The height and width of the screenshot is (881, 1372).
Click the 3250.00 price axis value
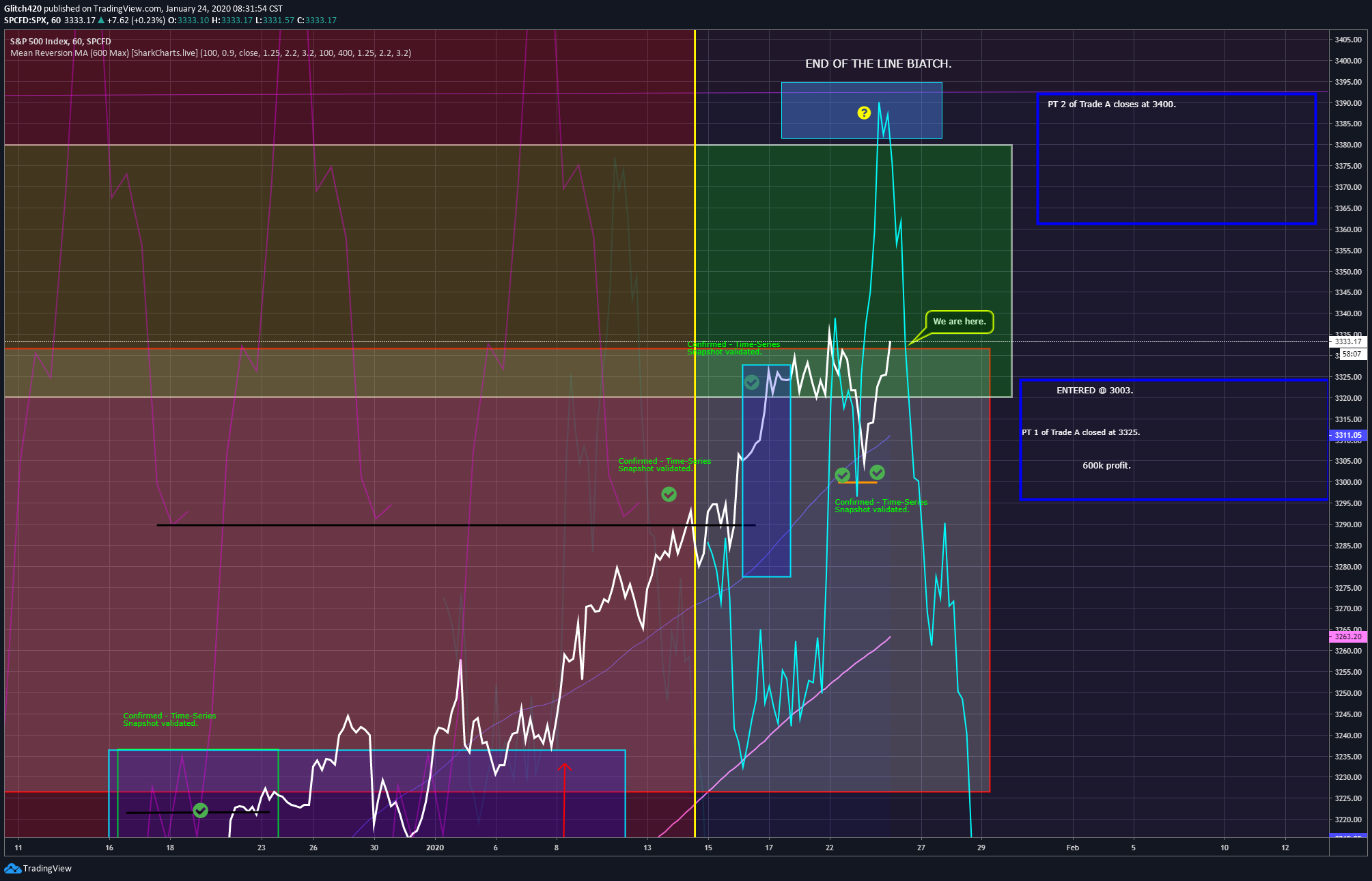coord(1348,693)
